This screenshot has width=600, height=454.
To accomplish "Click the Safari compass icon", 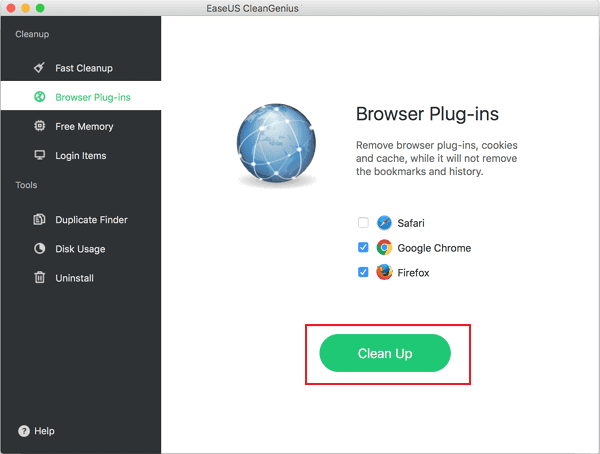I will tap(384, 223).
